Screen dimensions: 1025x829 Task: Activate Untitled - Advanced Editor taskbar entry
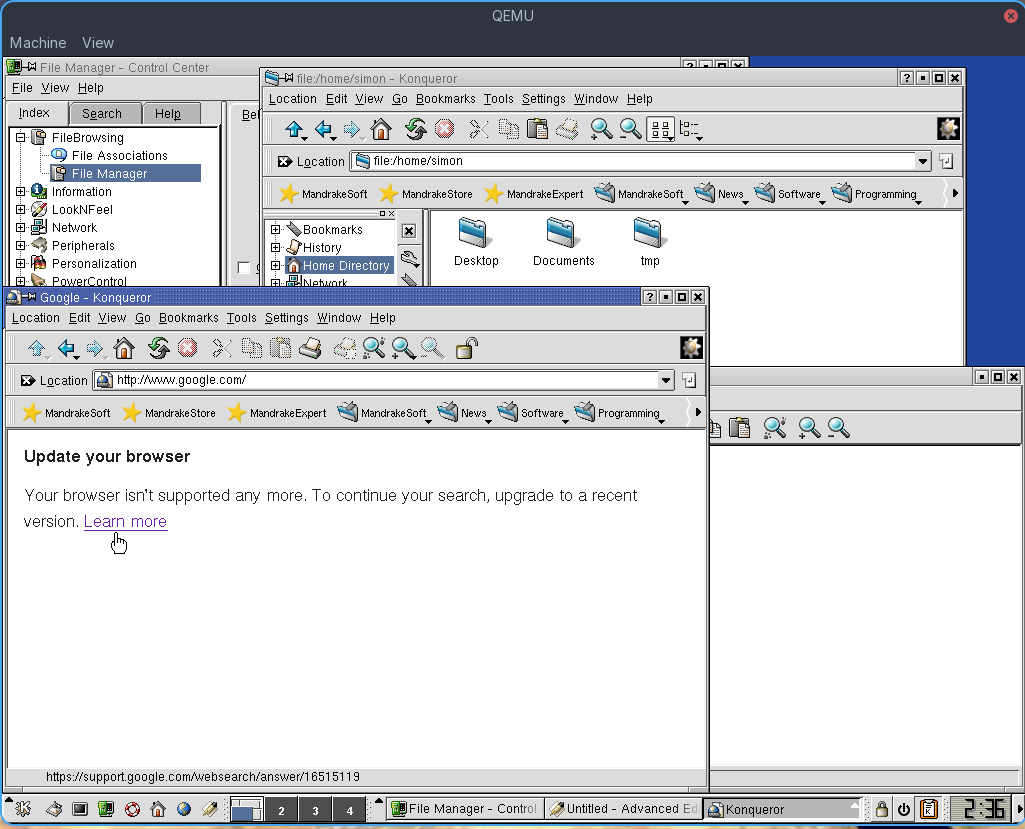tap(623, 809)
